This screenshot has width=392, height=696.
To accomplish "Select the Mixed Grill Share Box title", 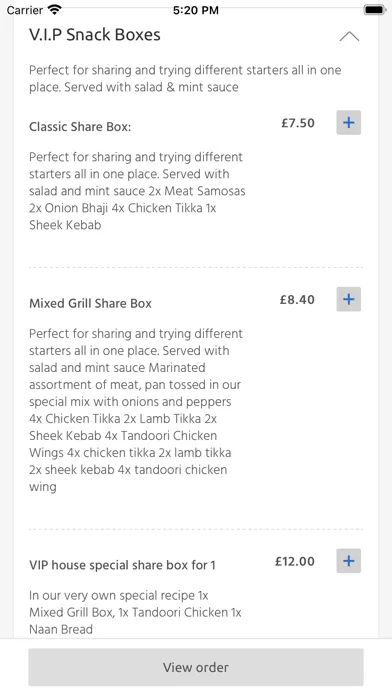I will point(90,304).
